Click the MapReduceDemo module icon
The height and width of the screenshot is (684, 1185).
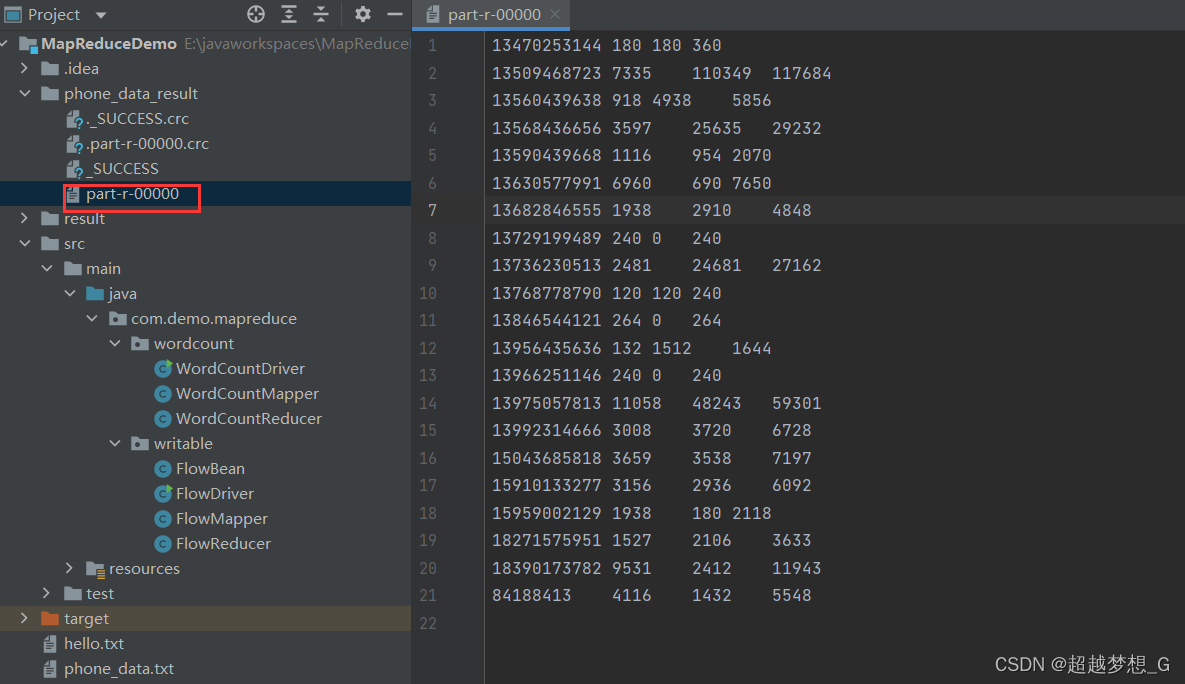coord(28,44)
